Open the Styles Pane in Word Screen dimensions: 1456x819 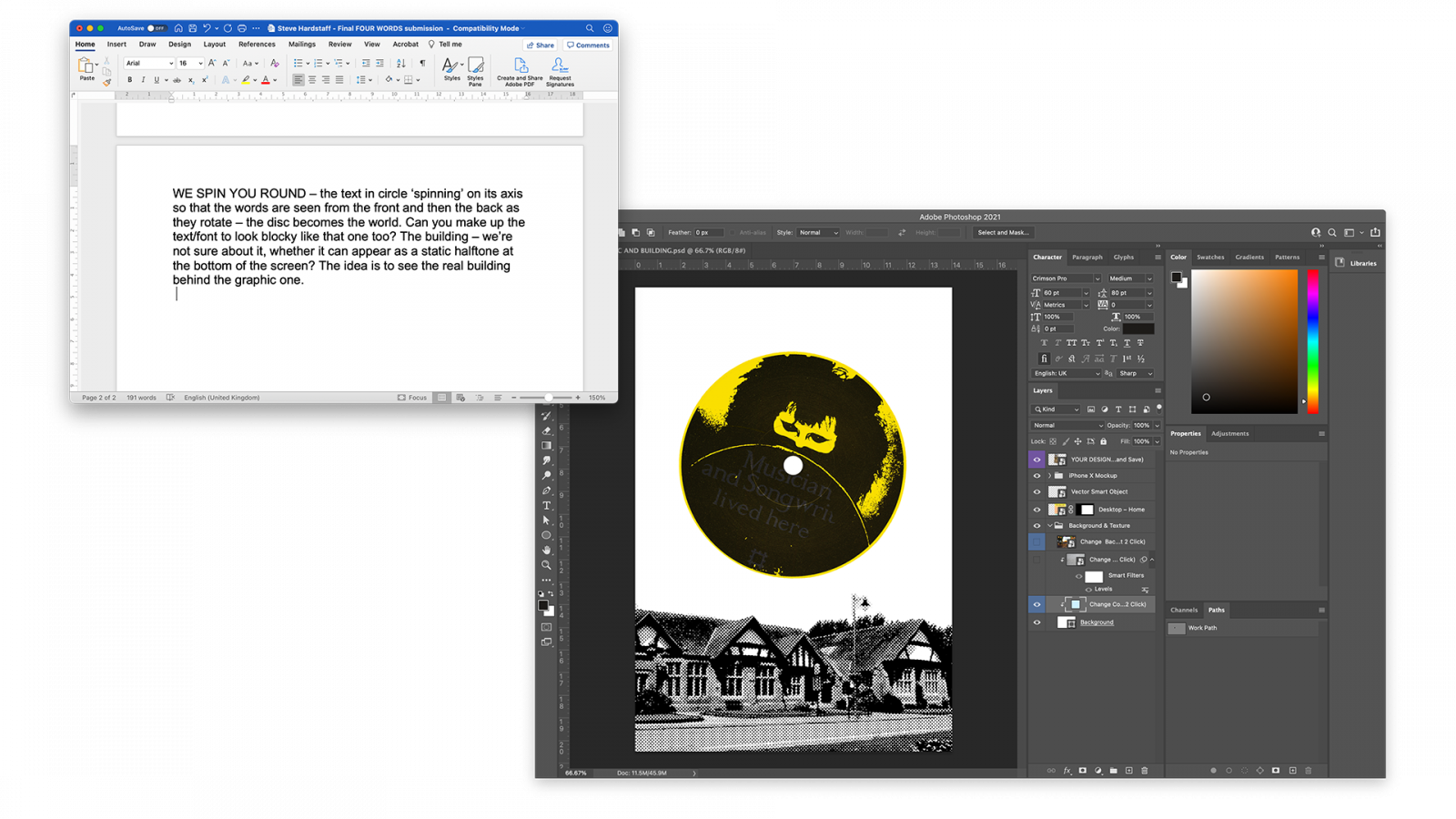click(x=475, y=70)
